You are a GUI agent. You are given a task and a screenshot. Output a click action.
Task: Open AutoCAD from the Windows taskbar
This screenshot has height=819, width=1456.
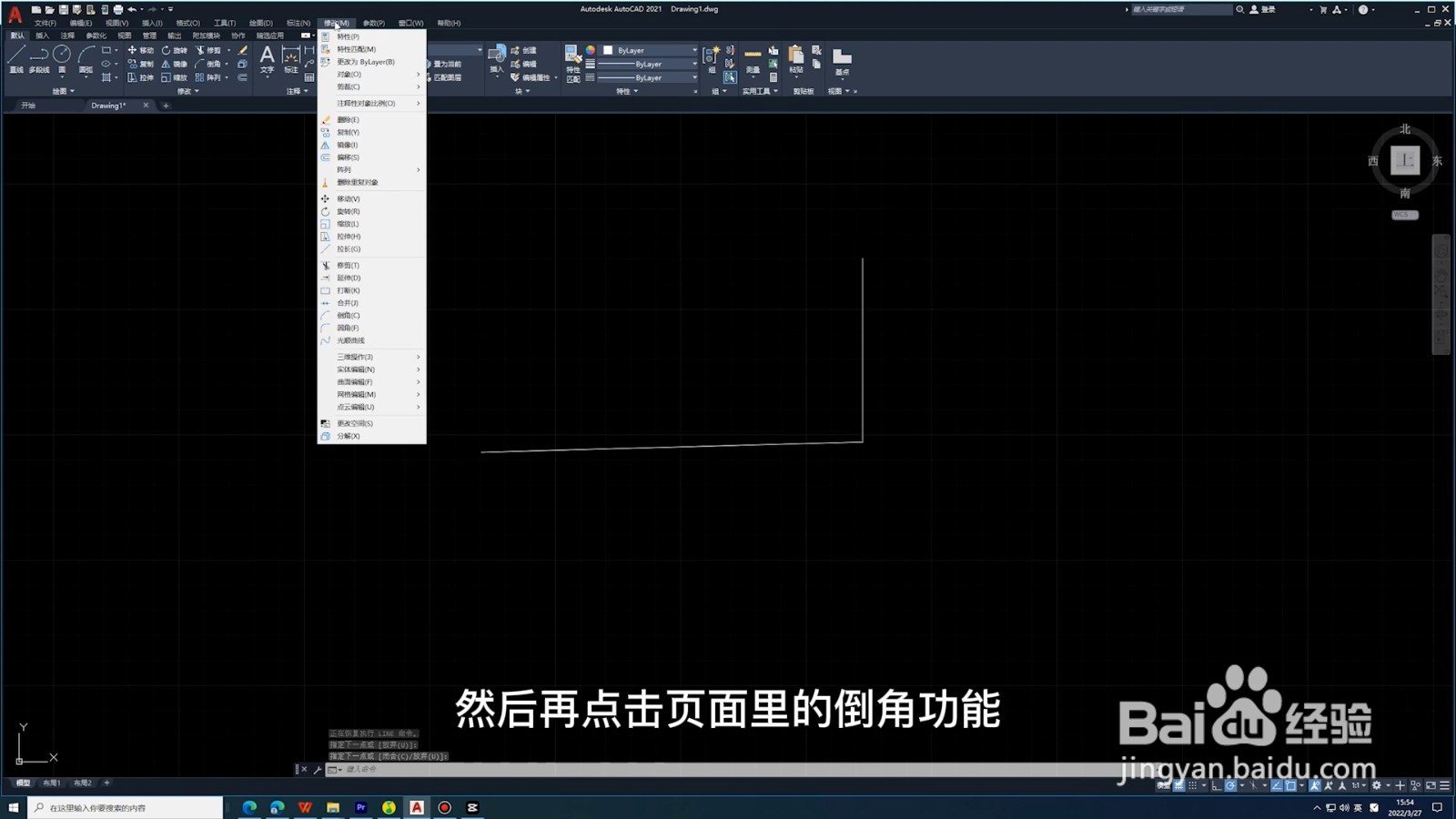[417, 807]
